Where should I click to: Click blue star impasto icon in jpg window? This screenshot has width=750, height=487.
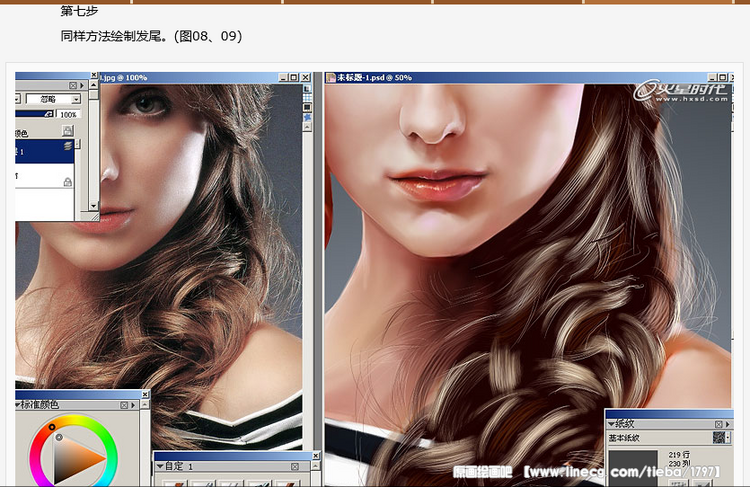(x=307, y=117)
